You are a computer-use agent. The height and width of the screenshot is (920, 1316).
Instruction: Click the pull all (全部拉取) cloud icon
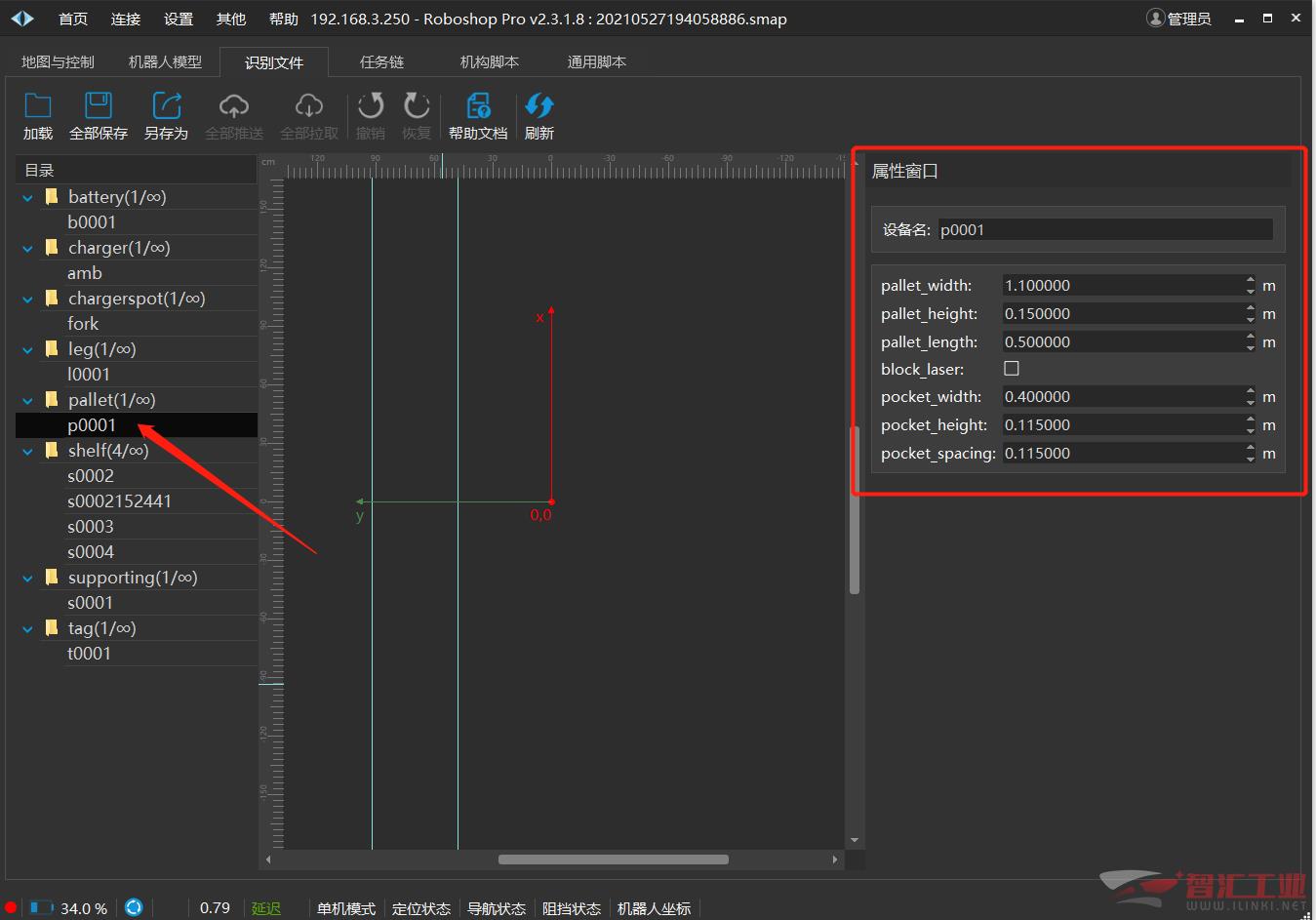point(308,105)
